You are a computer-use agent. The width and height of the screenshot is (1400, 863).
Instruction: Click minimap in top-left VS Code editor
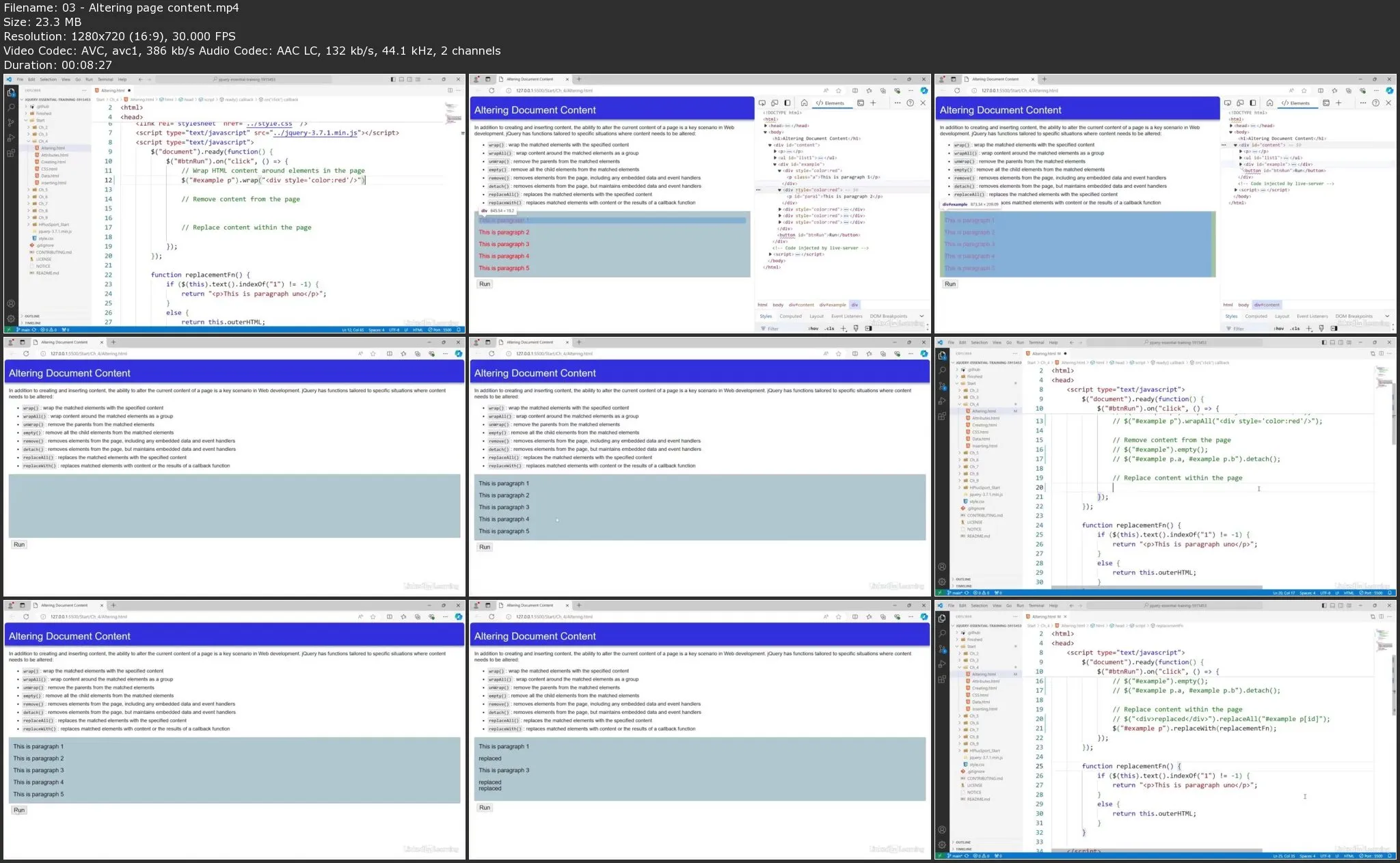[x=453, y=113]
